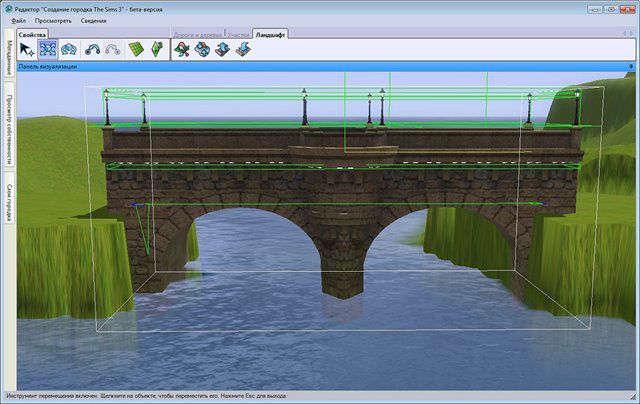Image resolution: width=640 pixels, height=404 pixels.
Task: Click the terrain paint brush icon
Action: [183, 50]
